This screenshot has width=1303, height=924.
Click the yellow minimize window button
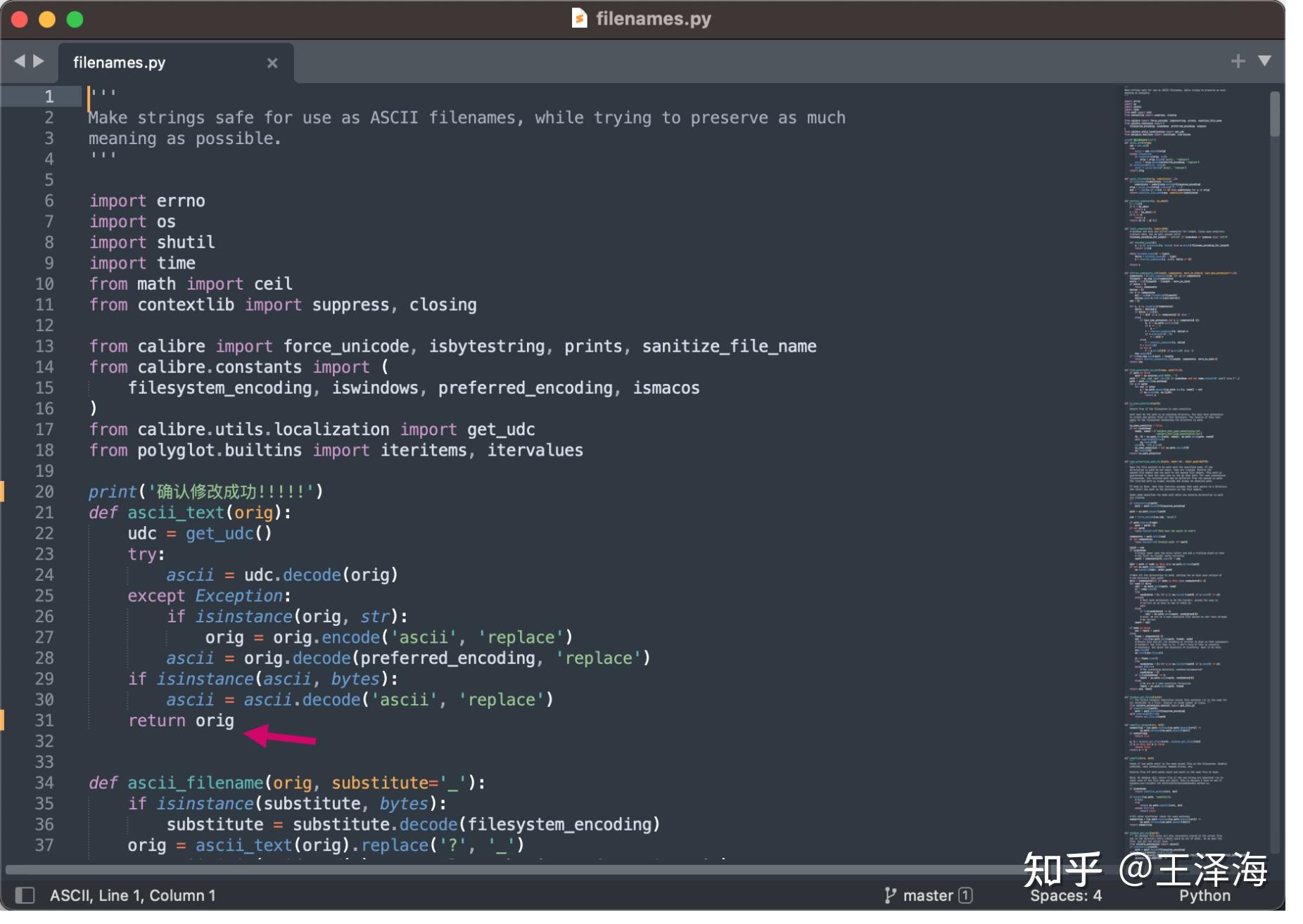(x=47, y=20)
